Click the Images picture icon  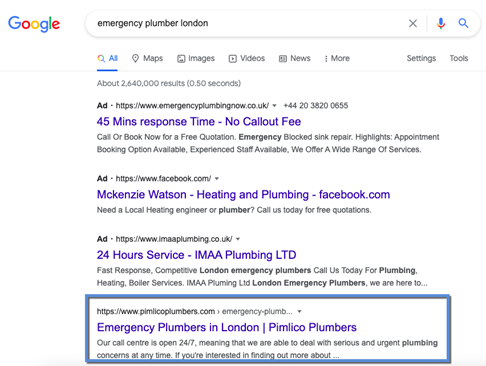[181, 59]
